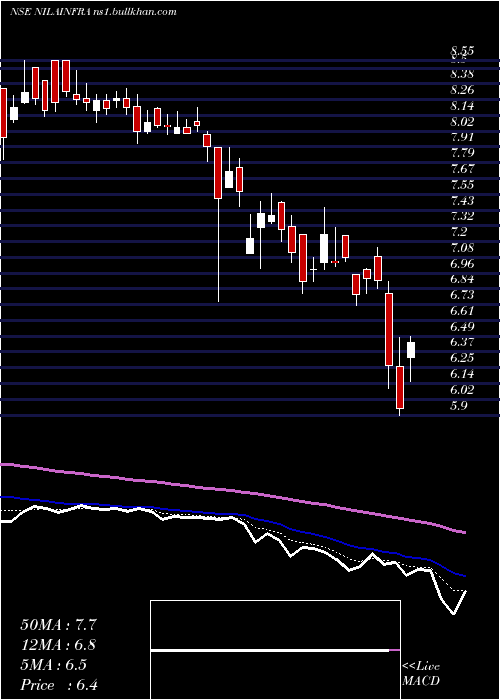Click the 6.84 price axis label

coord(462,279)
